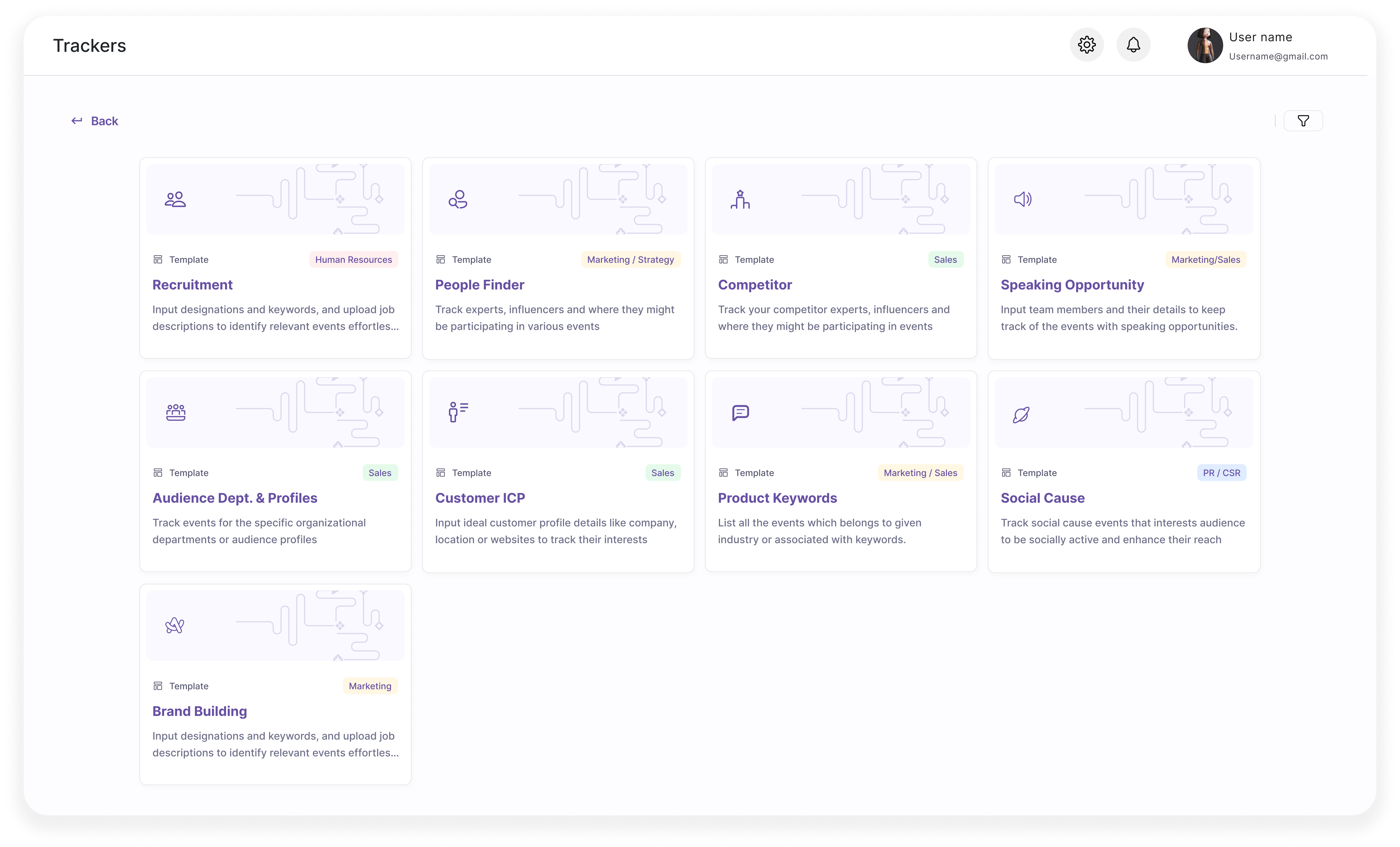Click the Competitor podium icon
Screen dimensions: 1400x847
(740, 199)
